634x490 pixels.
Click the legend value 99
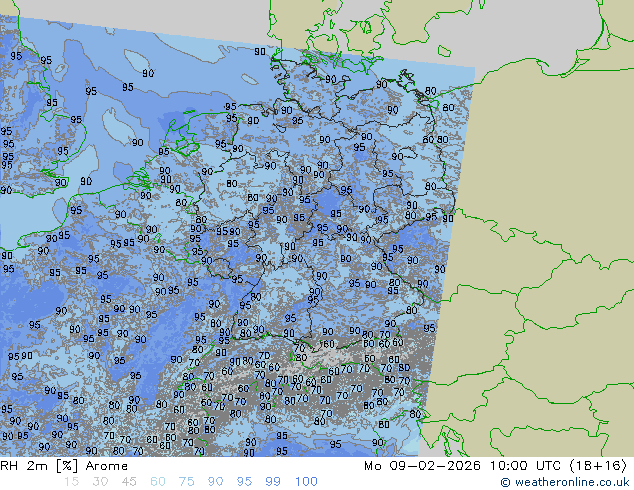(x=273, y=482)
